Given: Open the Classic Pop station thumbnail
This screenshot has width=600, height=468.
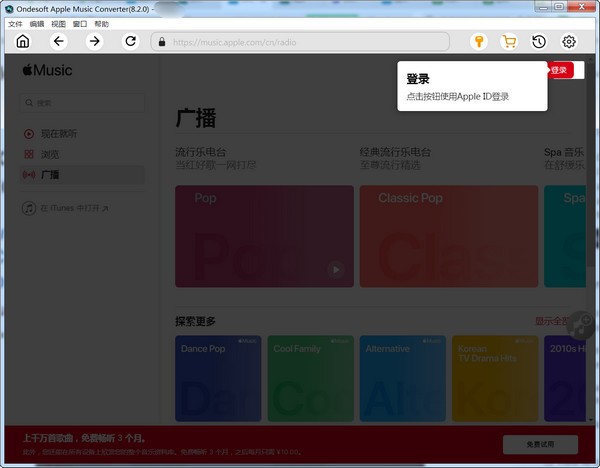Looking at the screenshot, I should click(448, 236).
